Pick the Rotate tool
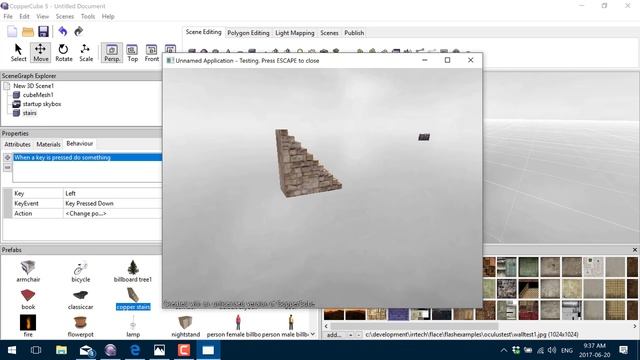 point(64,53)
